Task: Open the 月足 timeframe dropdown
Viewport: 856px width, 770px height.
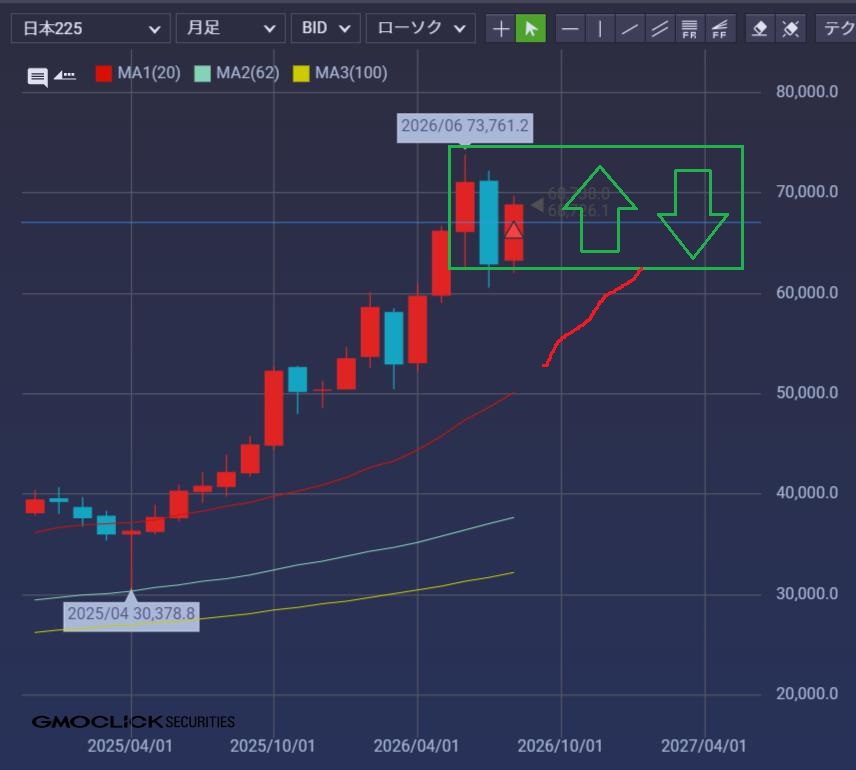Action: 230,28
